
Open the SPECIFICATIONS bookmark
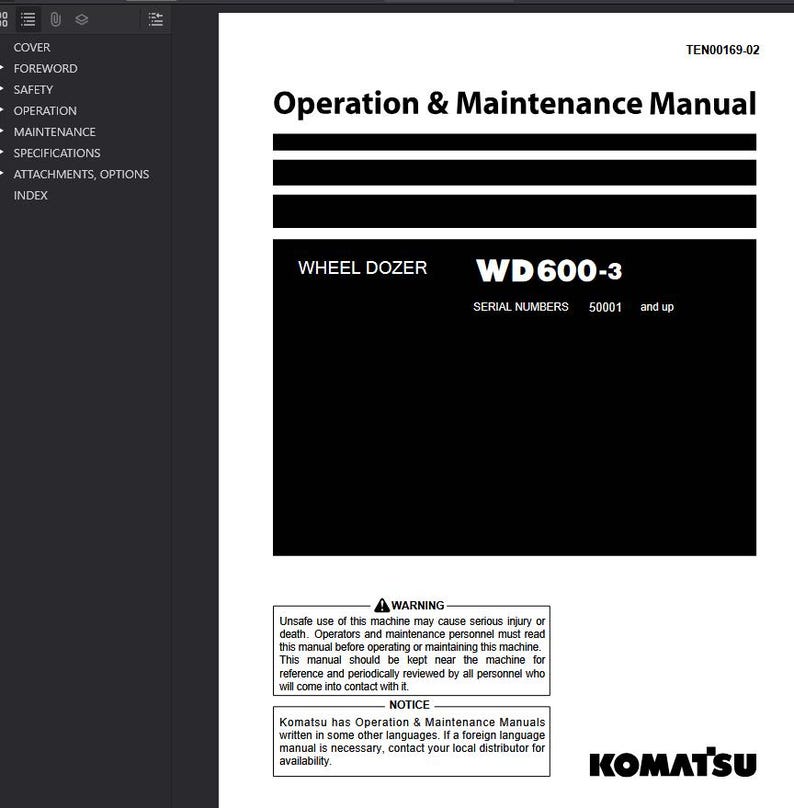(57, 153)
